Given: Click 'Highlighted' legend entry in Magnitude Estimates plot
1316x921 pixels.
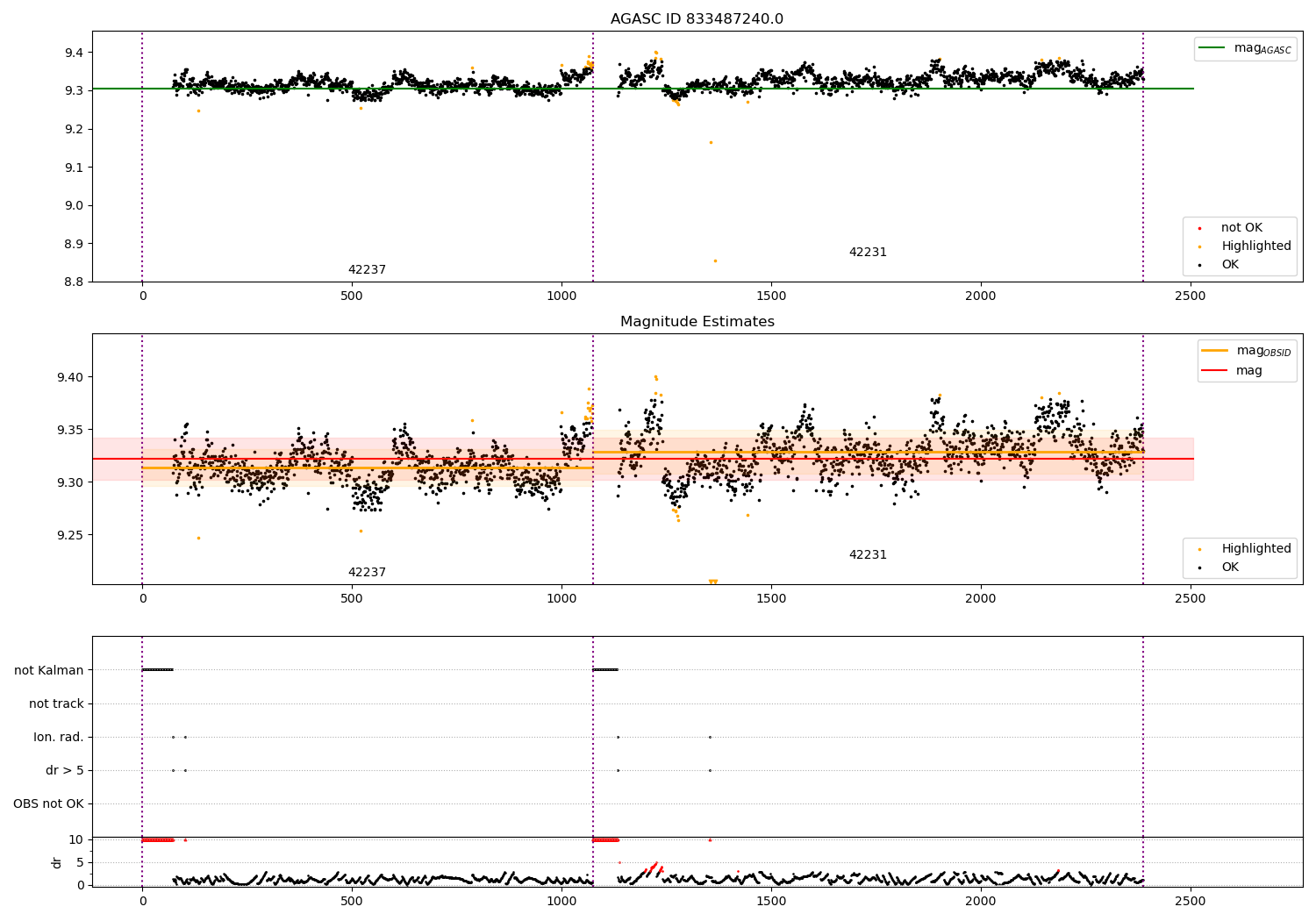Looking at the screenshot, I should point(1255,549).
